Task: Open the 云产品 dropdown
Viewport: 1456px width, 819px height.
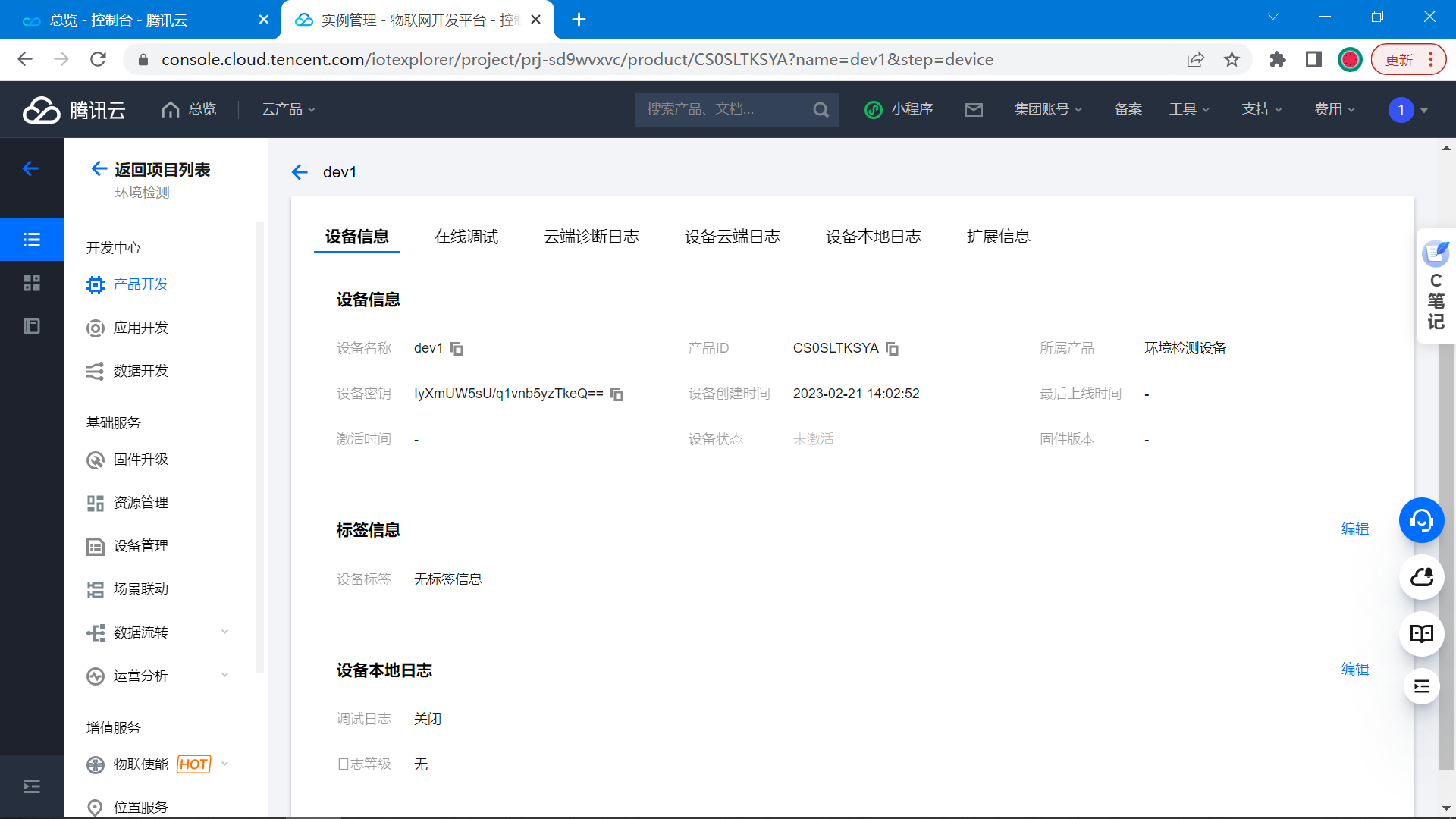Action: pos(288,110)
